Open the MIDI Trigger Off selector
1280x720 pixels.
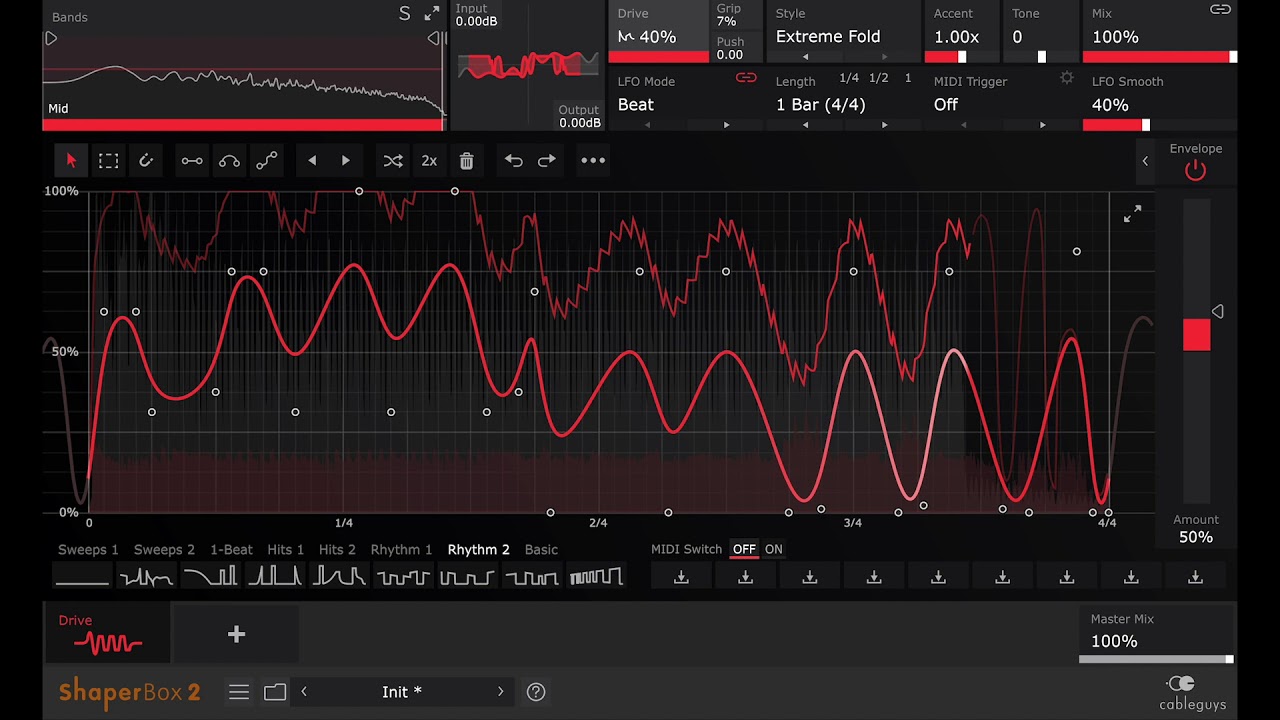[946, 105]
